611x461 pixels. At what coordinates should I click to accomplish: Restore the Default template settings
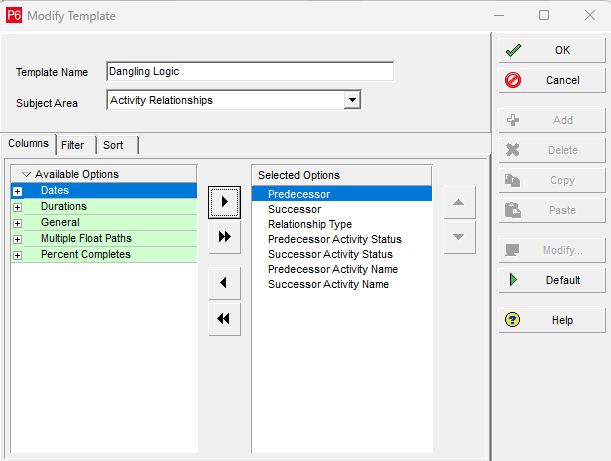coord(552,280)
